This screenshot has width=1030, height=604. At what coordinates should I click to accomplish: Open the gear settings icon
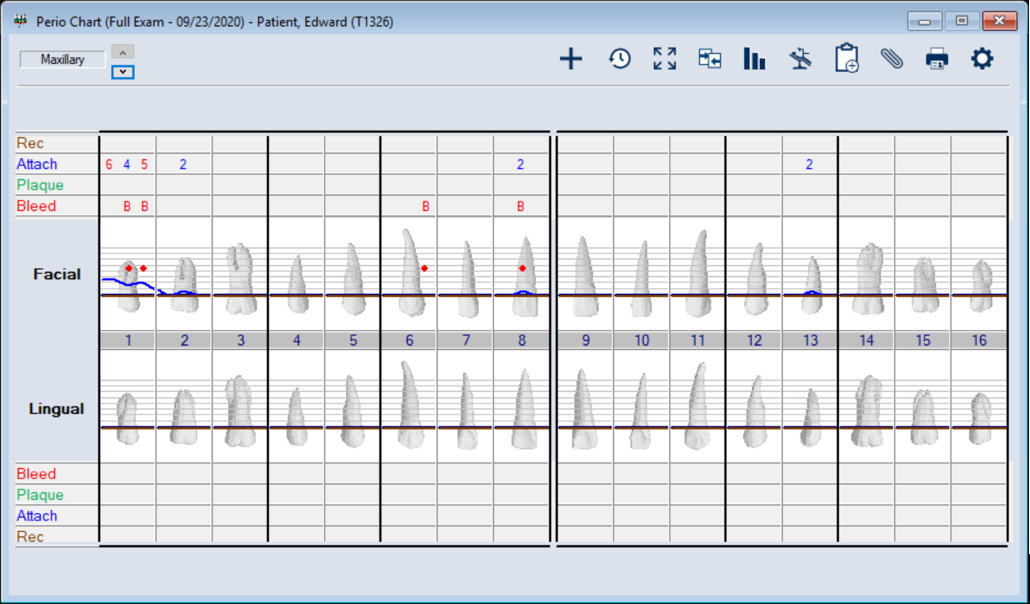pos(982,59)
